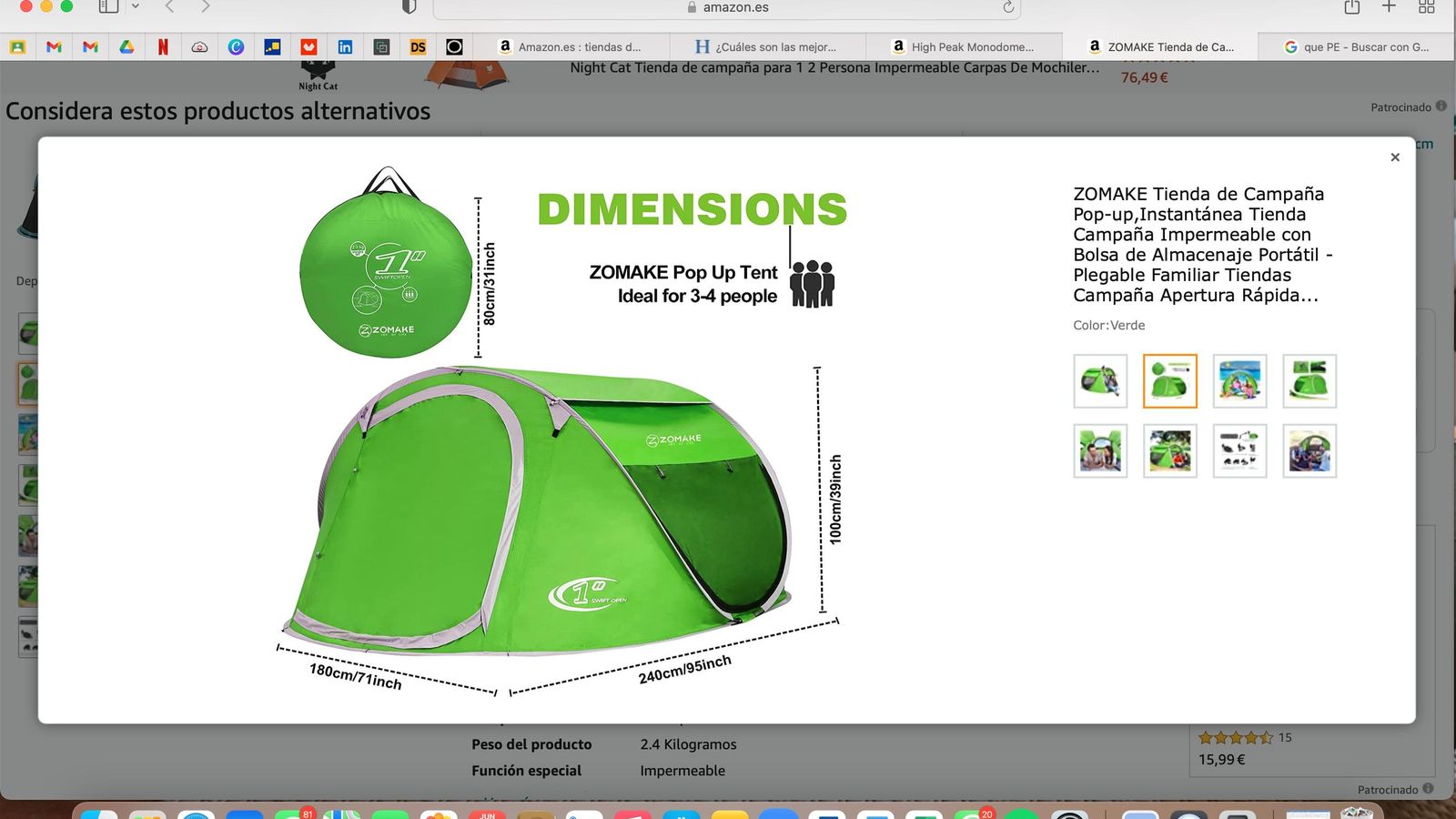Screen dimensions: 1456x819
Task: Close the ZOMAKE dimensions image overlay
Action: tap(1394, 157)
